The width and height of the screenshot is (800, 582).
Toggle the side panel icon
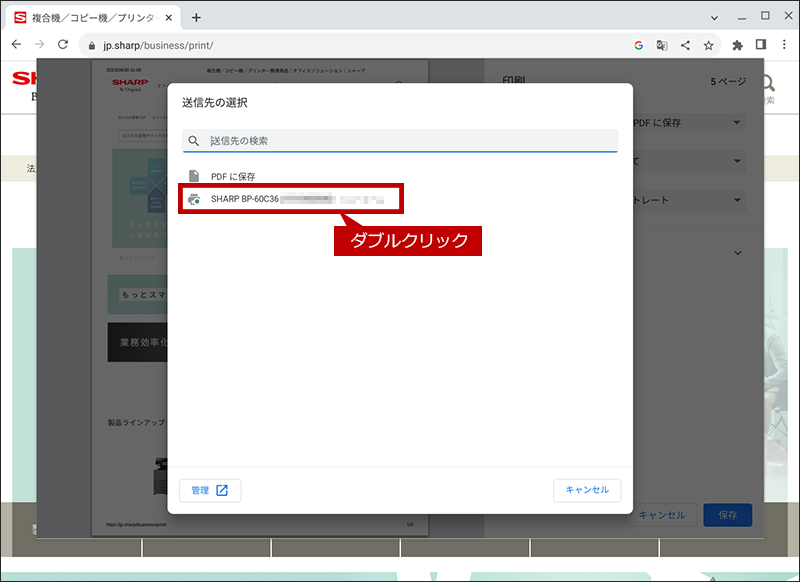[761, 45]
